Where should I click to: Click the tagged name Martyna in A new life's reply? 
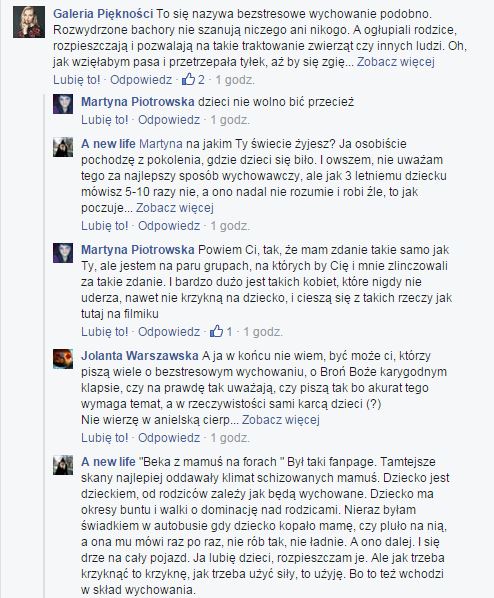point(161,144)
